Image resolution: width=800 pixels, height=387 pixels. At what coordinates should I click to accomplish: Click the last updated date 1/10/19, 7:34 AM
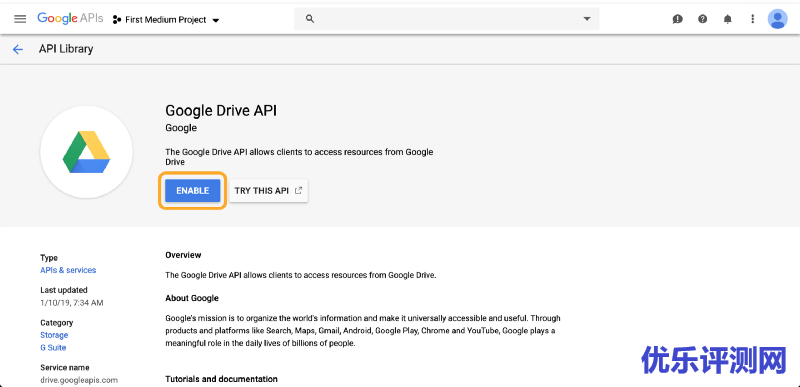(x=72, y=303)
